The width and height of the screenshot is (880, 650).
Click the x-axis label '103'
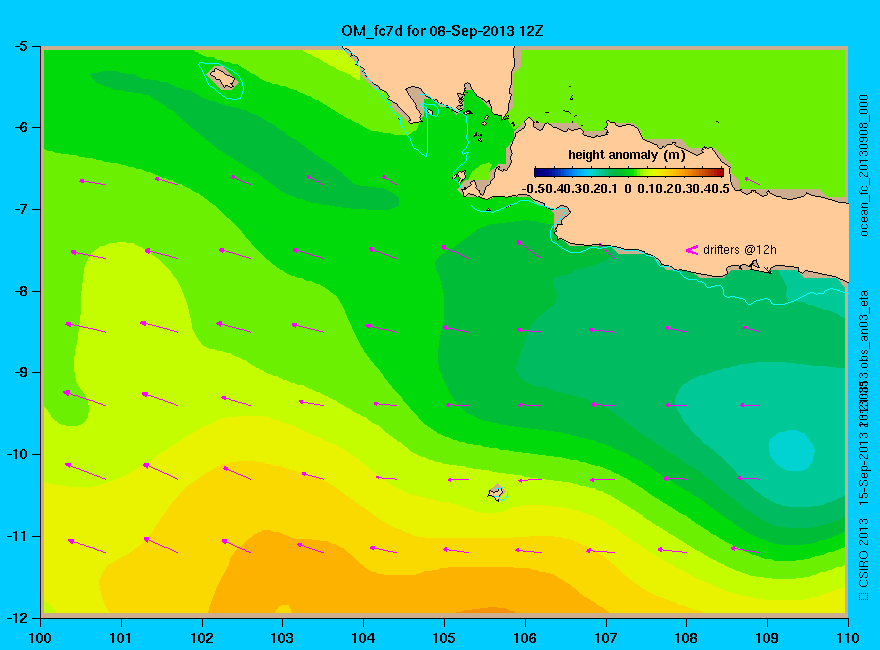pos(282,638)
